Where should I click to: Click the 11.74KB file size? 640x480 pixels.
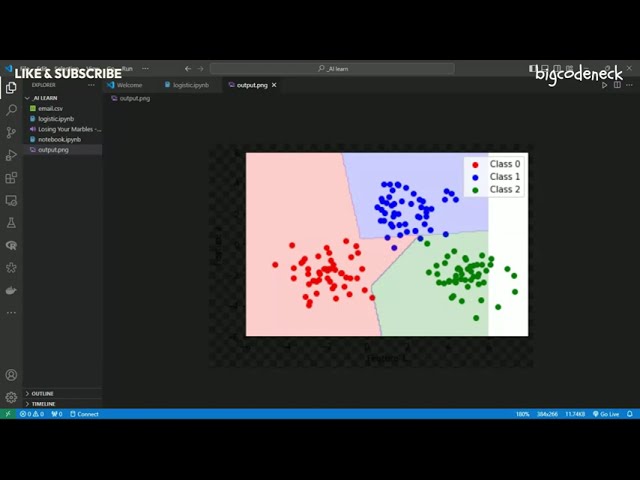click(x=575, y=414)
